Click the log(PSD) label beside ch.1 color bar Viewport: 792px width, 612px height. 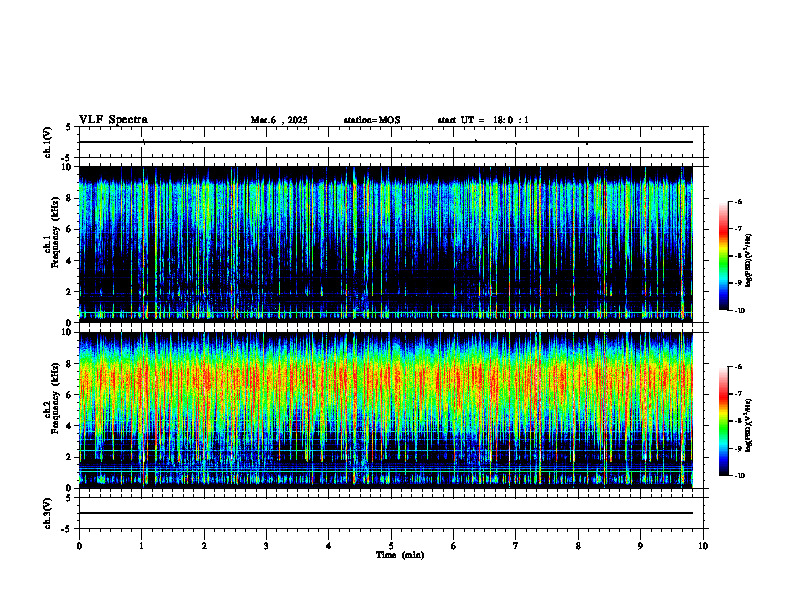(749, 261)
